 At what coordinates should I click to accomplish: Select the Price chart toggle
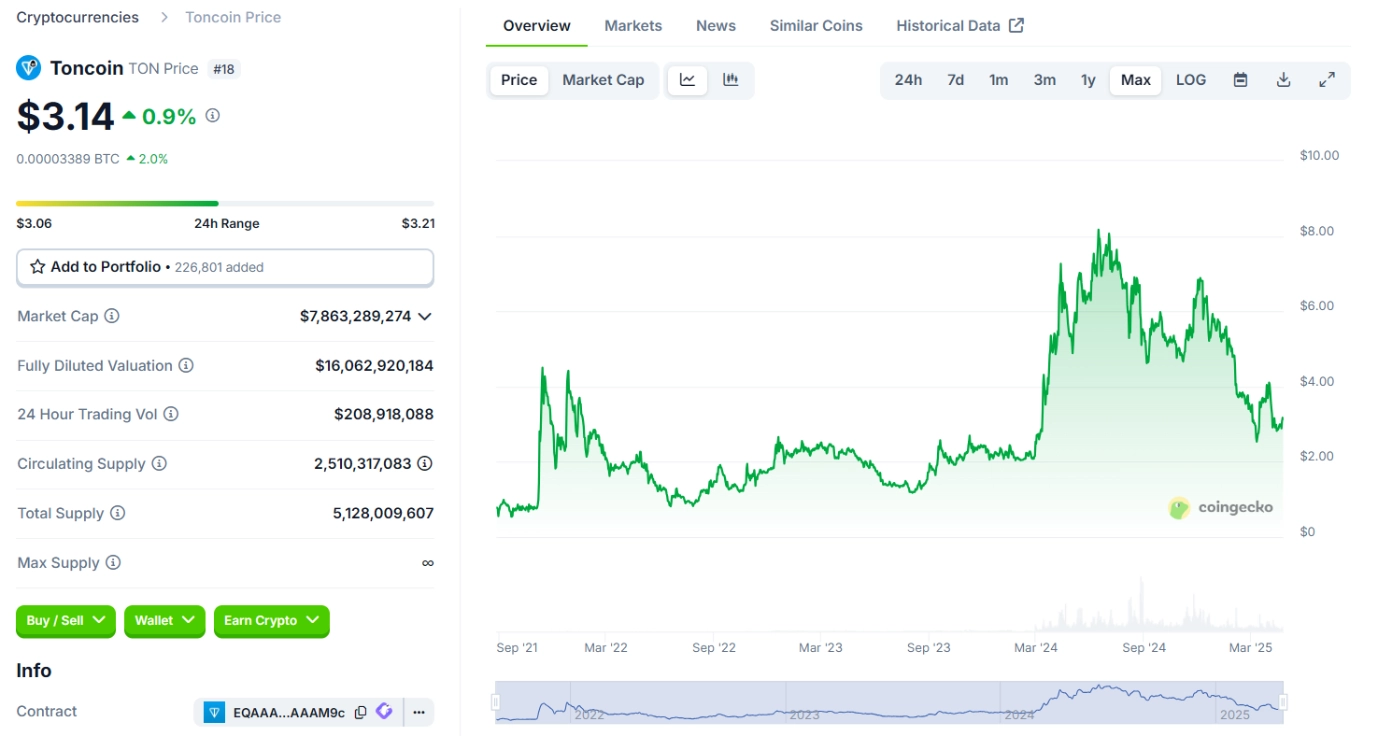click(519, 80)
